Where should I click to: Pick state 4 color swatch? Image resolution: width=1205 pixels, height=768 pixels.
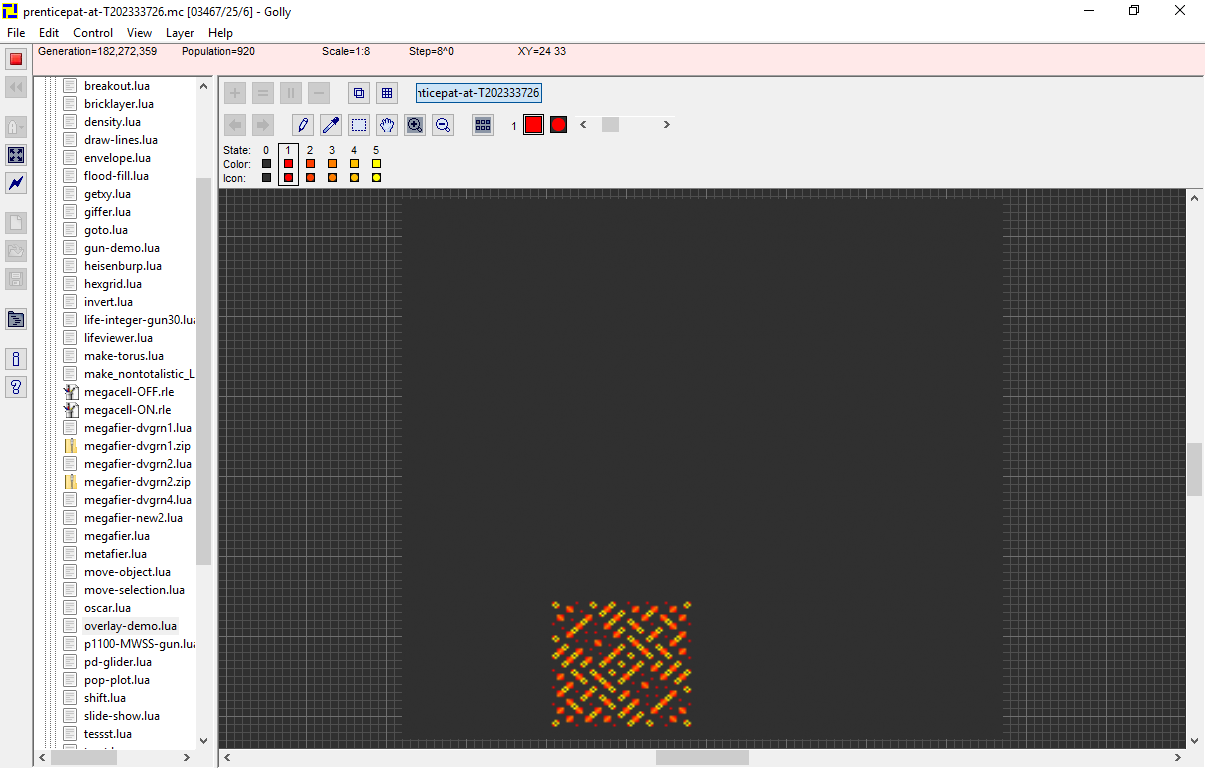point(354,164)
